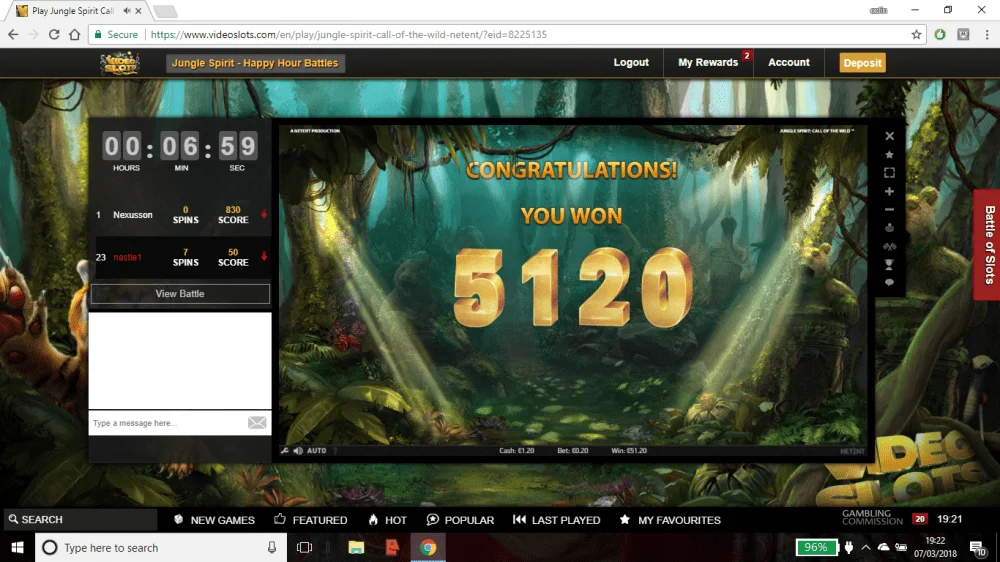The height and width of the screenshot is (562, 1000).
Task: Enlarge the game window with plus icon
Action: coord(889,191)
